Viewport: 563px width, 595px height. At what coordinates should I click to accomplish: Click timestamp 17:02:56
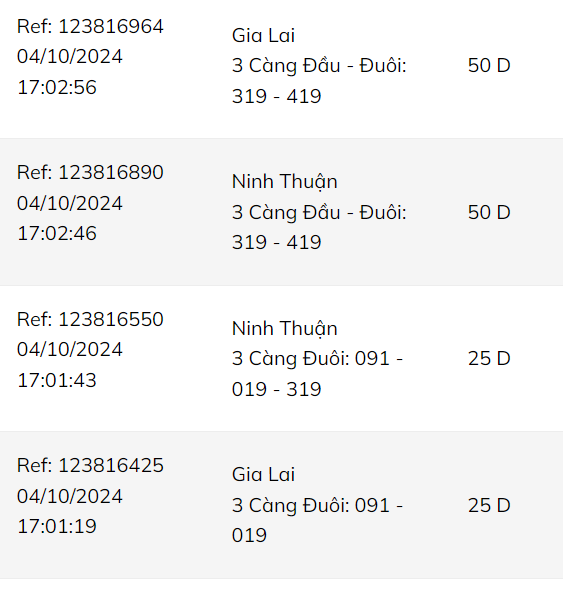point(57,87)
